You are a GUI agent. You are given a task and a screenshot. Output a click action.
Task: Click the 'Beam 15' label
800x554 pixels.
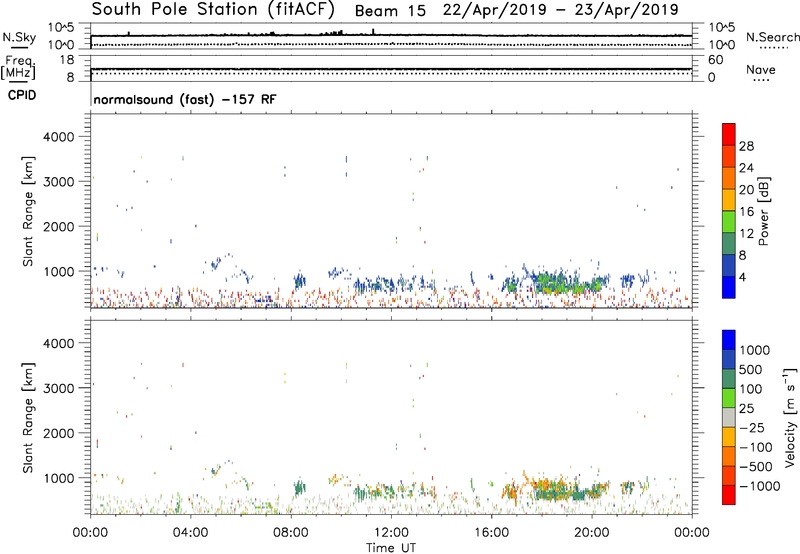point(390,11)
